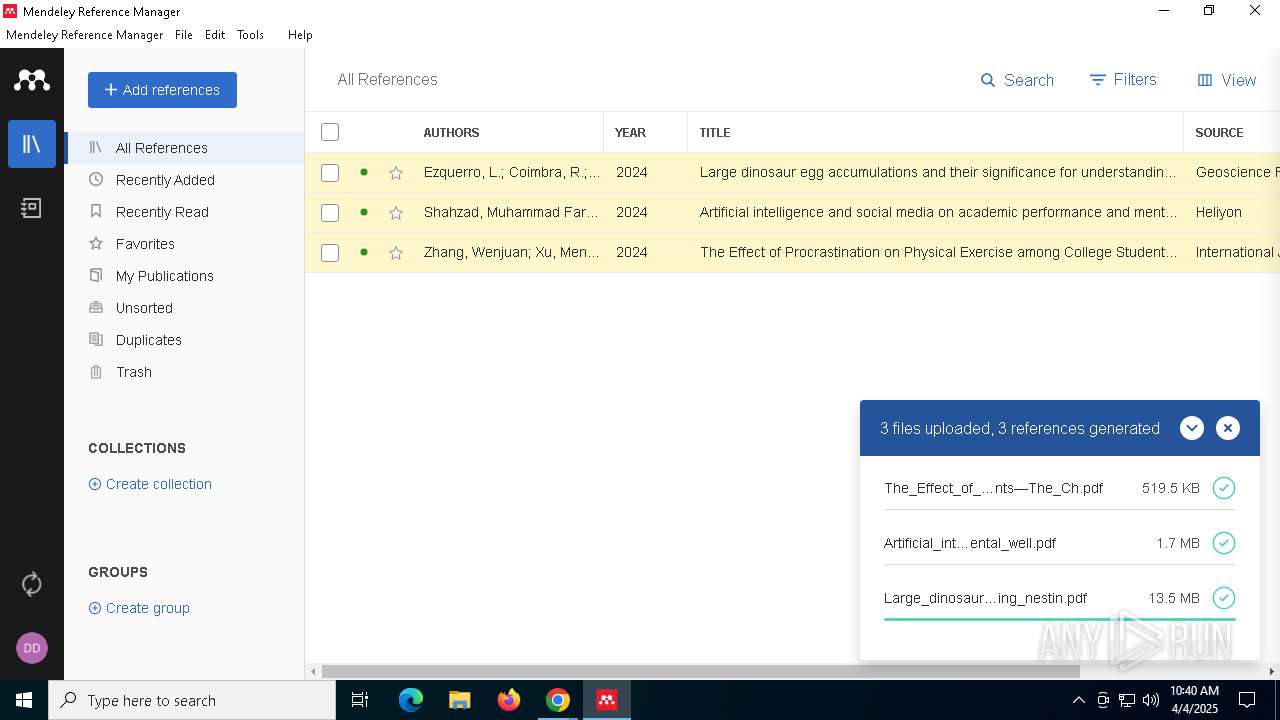Click the Add references button

[162, 90]
